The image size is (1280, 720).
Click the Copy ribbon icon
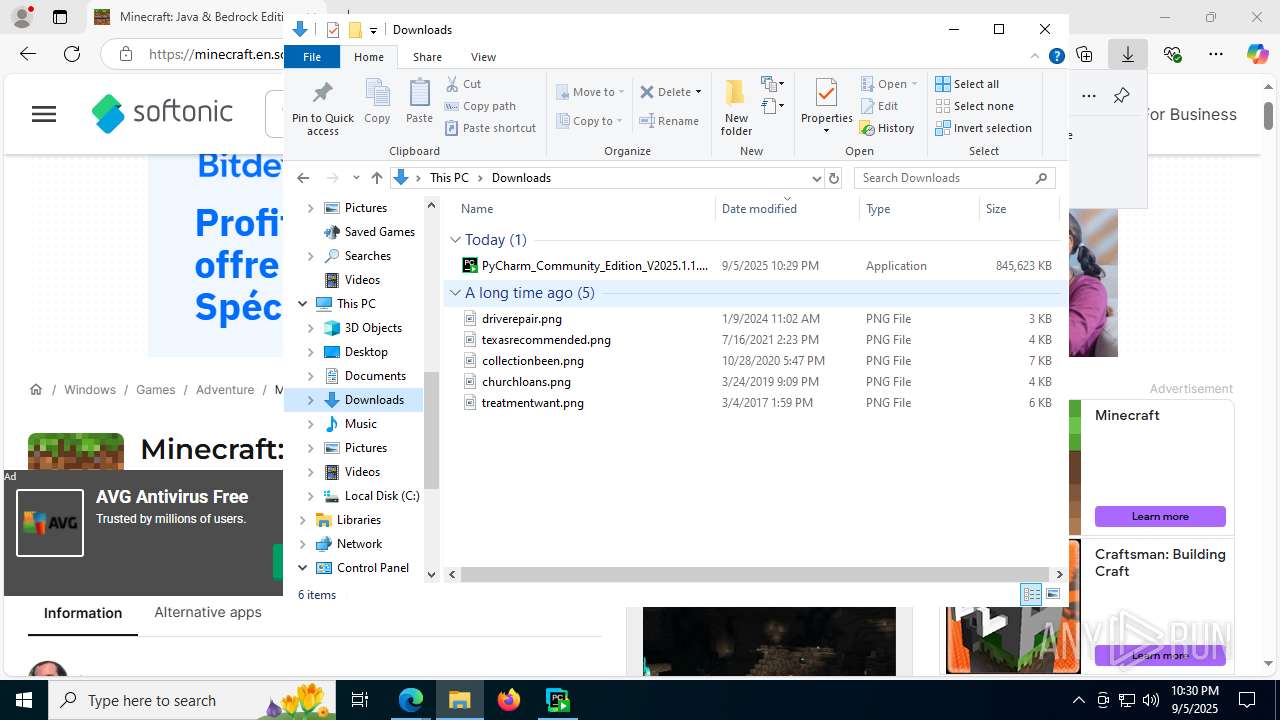[x=377, y=101]
